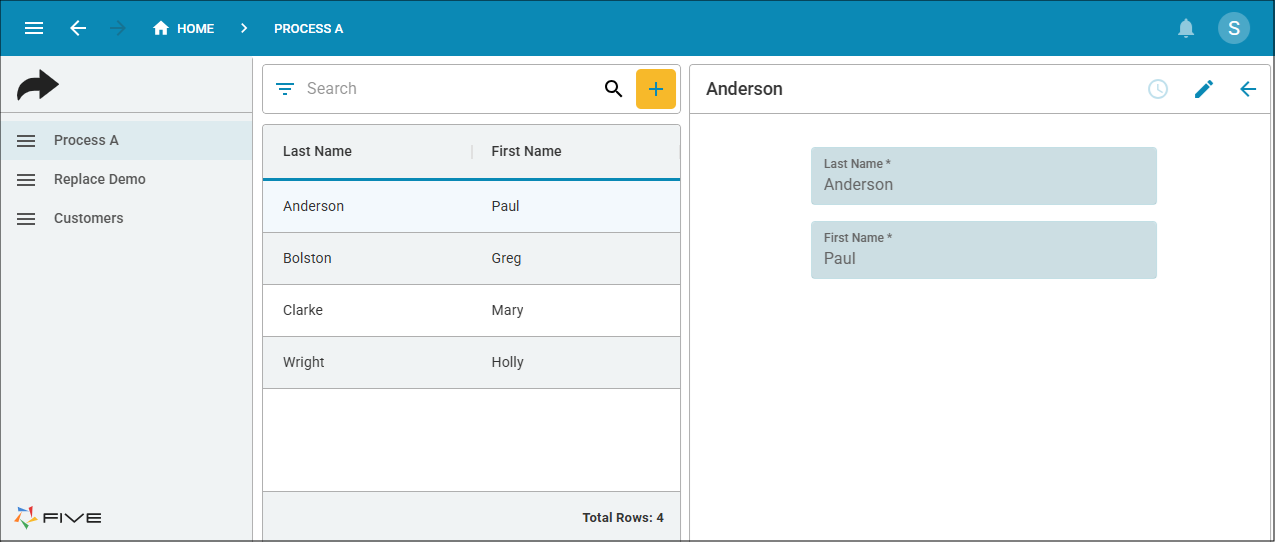This screenshot has height=542, width=1275.
Task: Select the Wright row
Action: (471, 362)
